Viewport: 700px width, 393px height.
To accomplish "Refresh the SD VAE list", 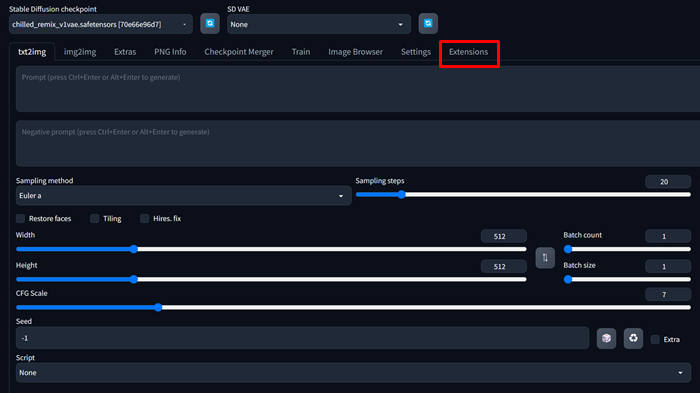I will (428, 24).
